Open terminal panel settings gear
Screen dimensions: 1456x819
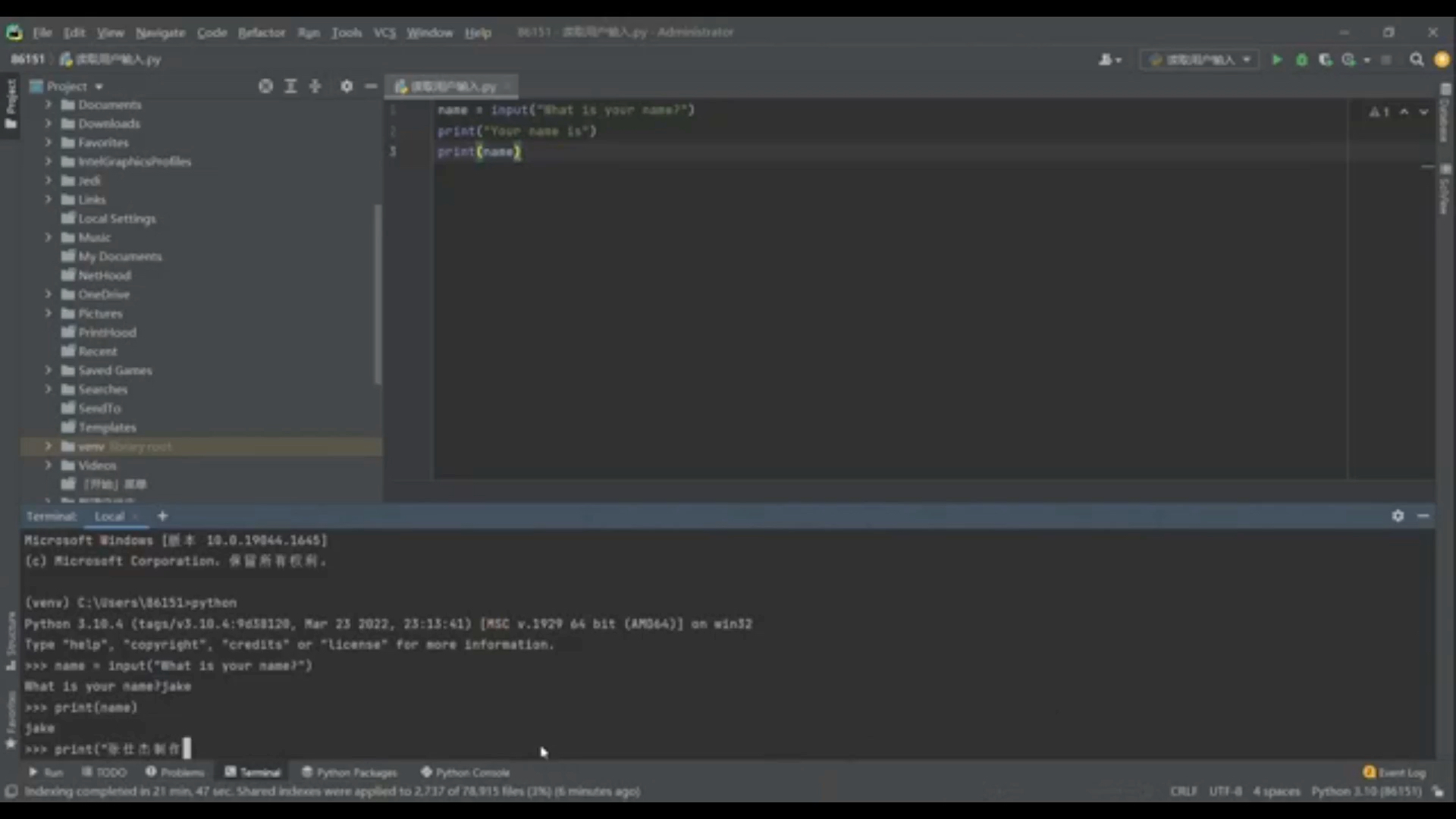(1398, 516)
